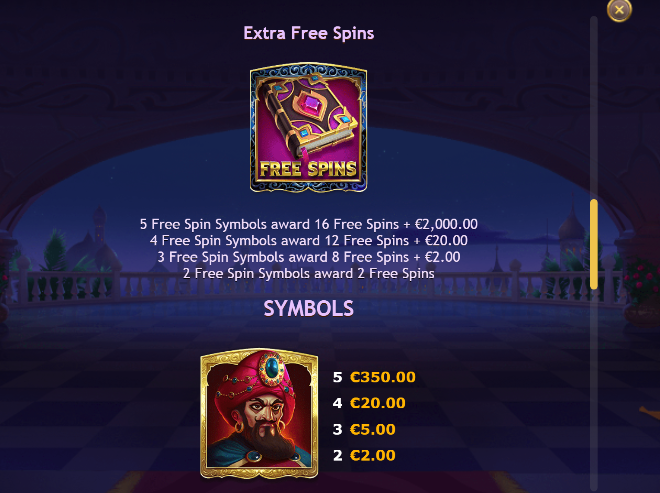Click the €350.00 payout for five symbols
This screenshot has height=493, width=660.
pyautogui.click(x=383, y=377)
